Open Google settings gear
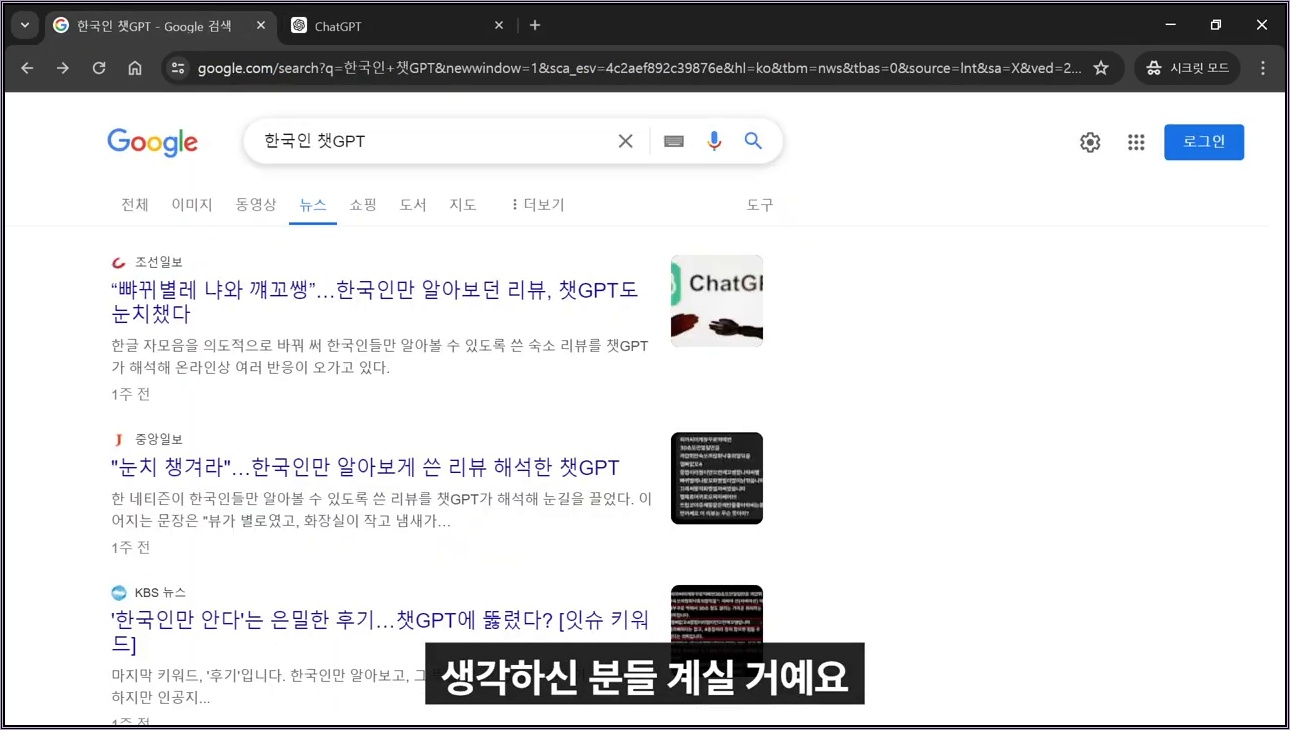 pyautogui.click(x=1090, y=142)
